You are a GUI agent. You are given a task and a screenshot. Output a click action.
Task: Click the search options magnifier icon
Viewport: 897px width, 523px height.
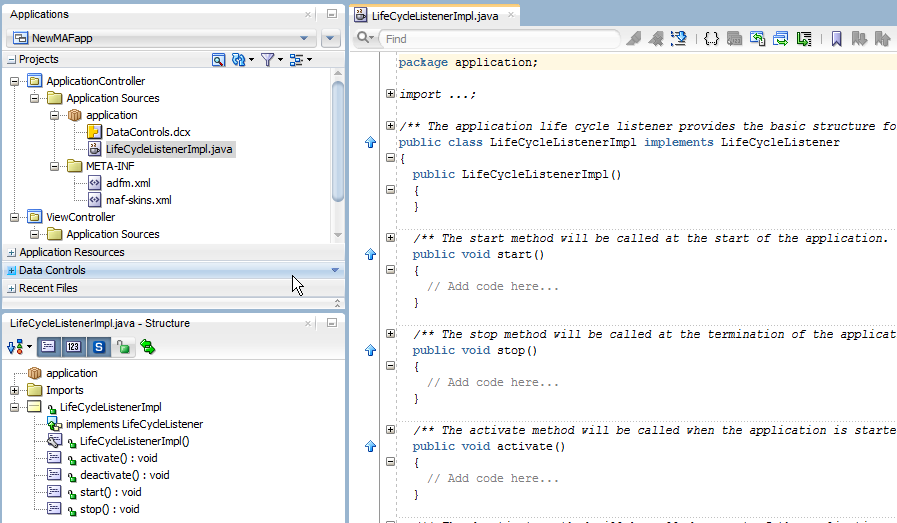tap(364, 38)
